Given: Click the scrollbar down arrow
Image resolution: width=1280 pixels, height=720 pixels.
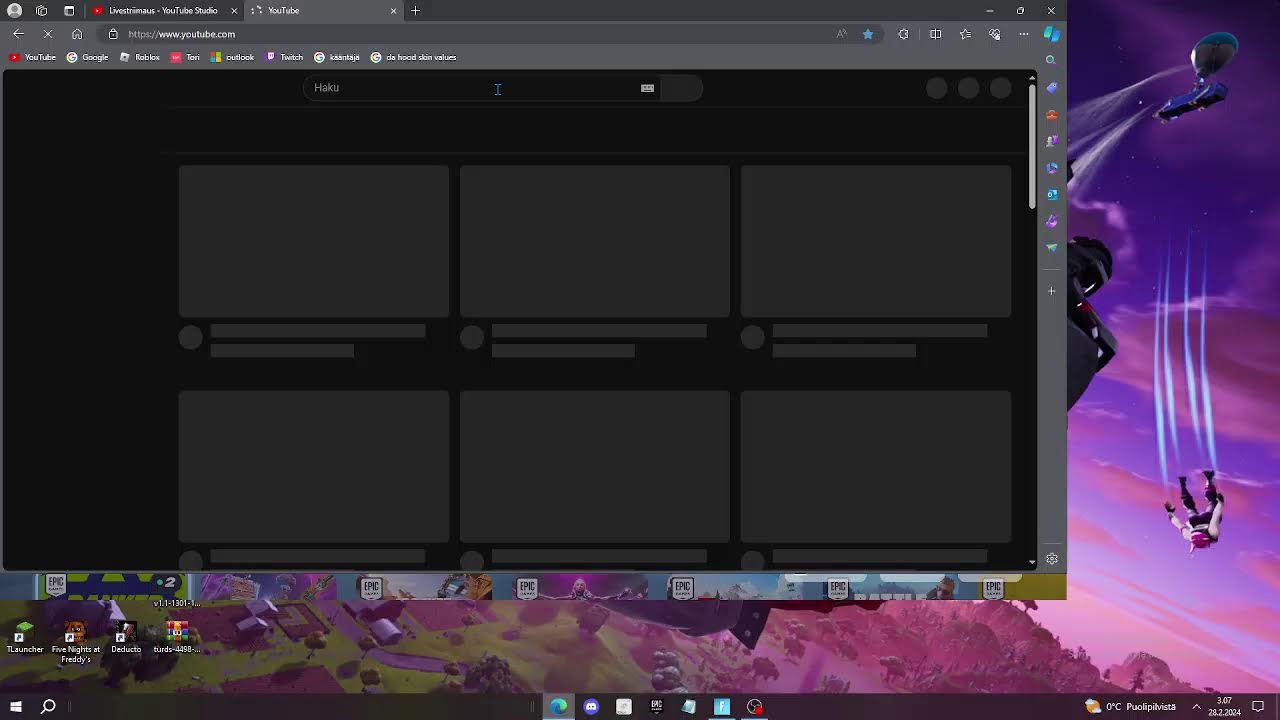Looking at the screenshot, I should tap(1032, 562).
